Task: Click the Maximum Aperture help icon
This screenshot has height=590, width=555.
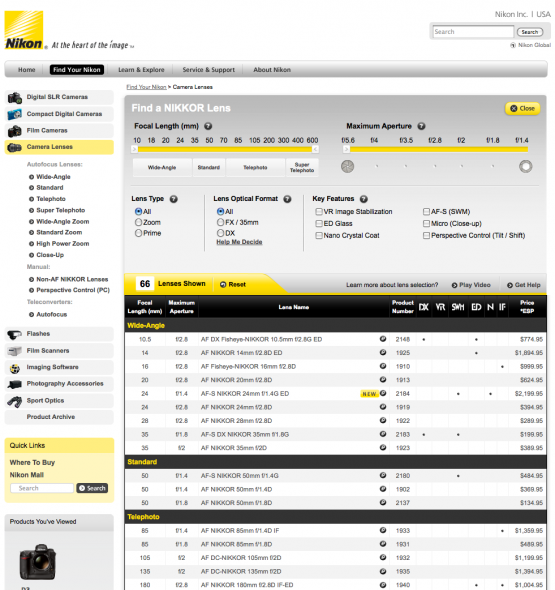Action: (421, 126)
